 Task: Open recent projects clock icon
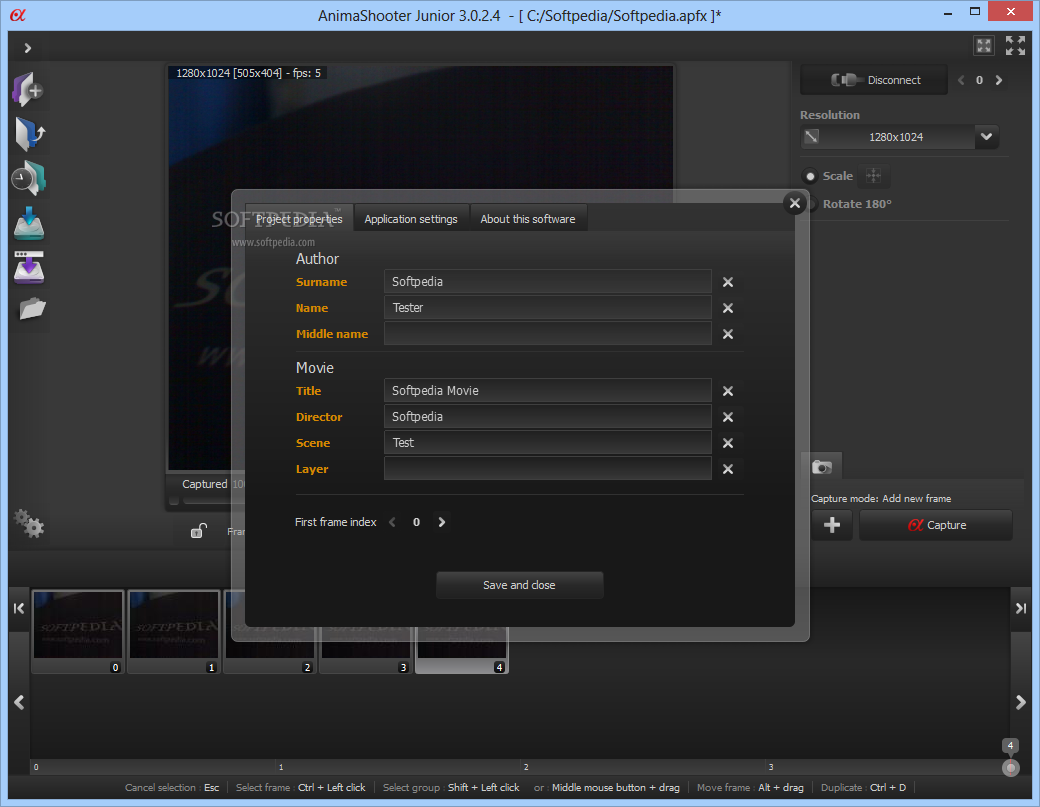(28, 178)
